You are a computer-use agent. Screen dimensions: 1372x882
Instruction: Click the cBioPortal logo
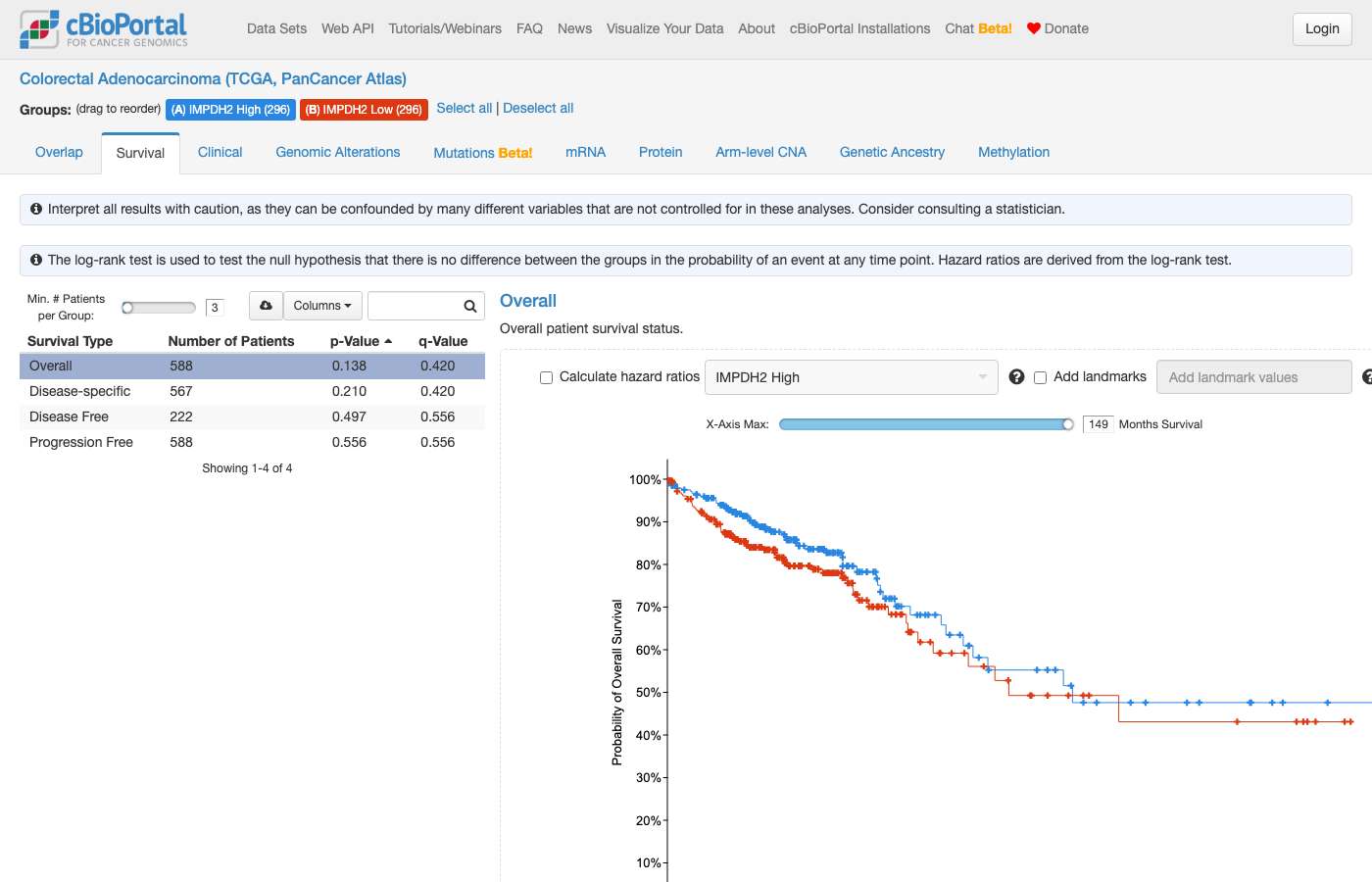coord(104,29)
